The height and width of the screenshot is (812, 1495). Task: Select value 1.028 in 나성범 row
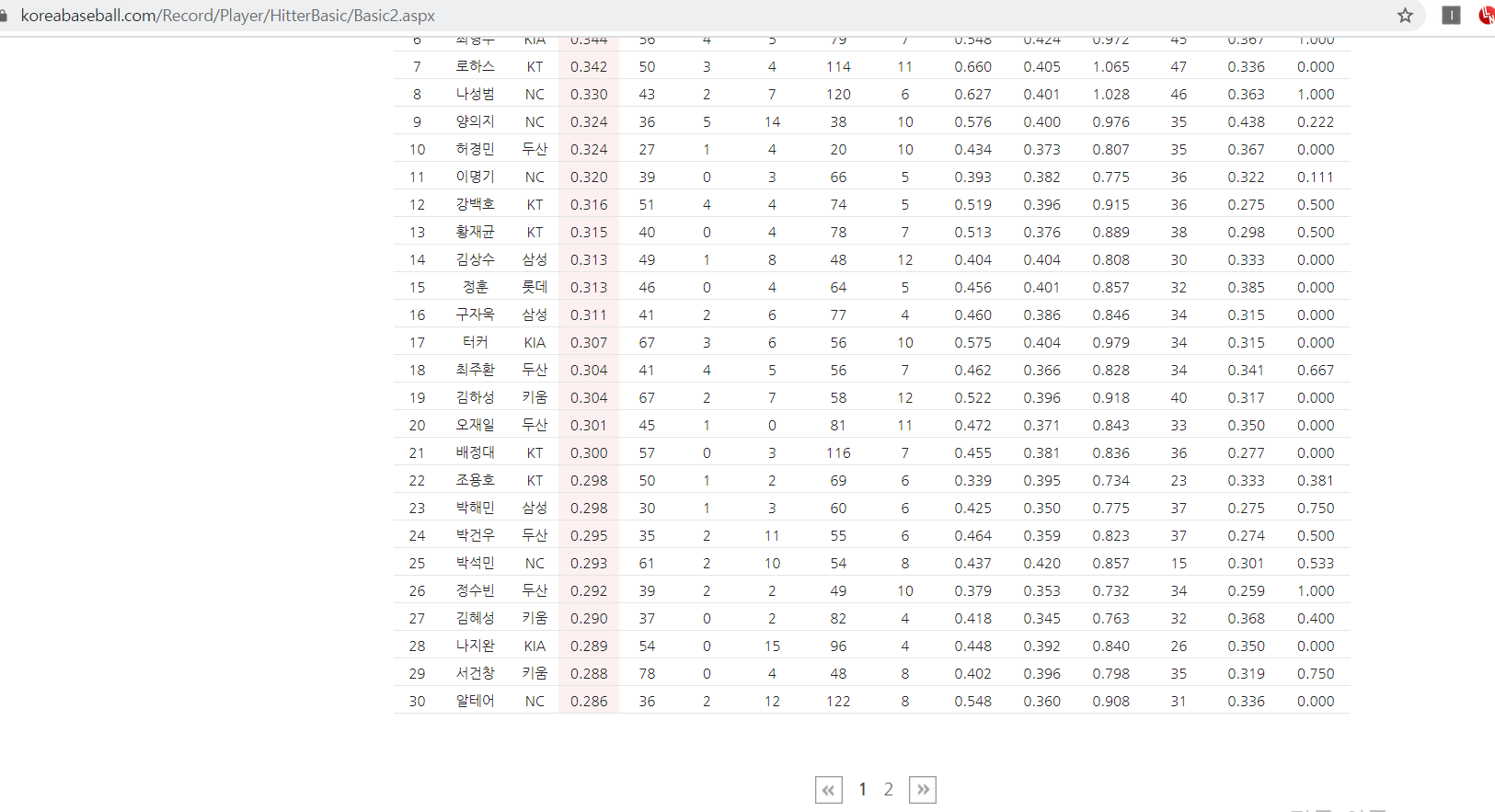[1111, 94]
